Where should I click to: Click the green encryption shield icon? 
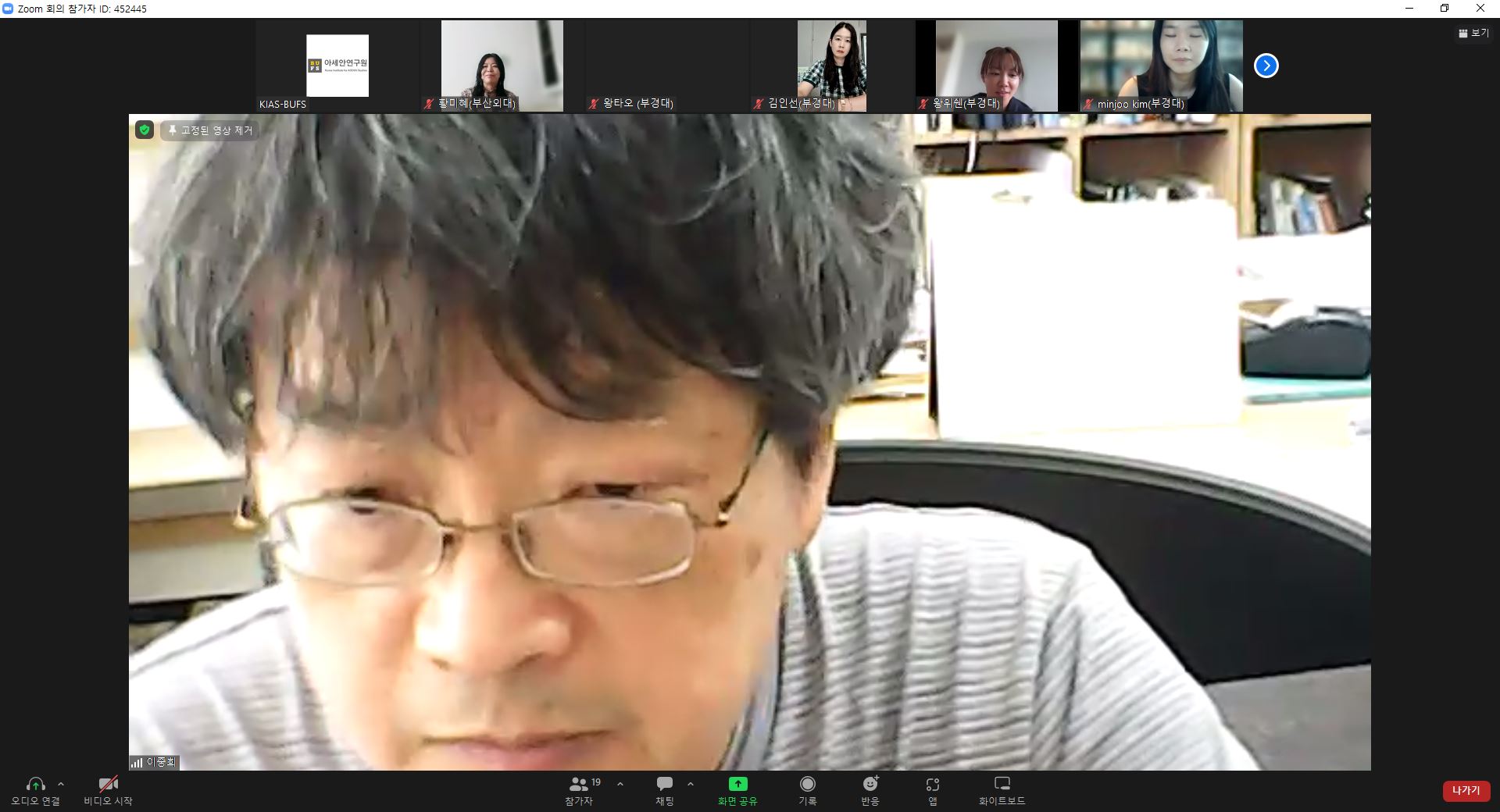(145, 130)
